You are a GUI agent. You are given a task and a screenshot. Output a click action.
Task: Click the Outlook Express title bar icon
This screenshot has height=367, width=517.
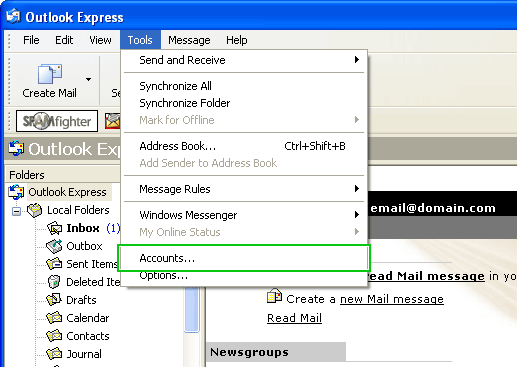(14, 16)
